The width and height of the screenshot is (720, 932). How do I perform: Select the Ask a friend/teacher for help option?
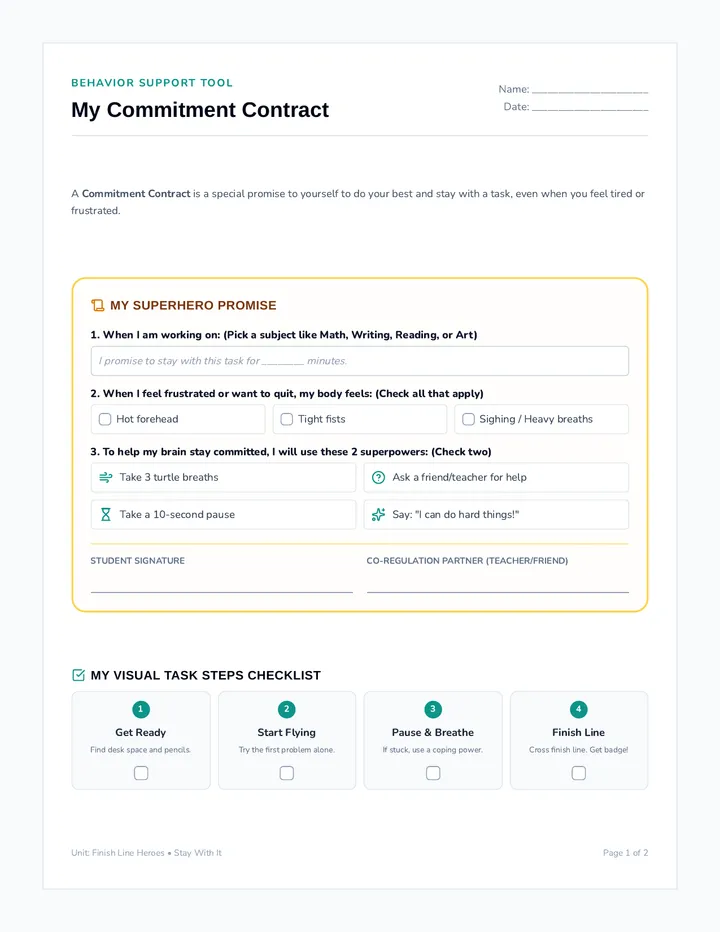496,477
